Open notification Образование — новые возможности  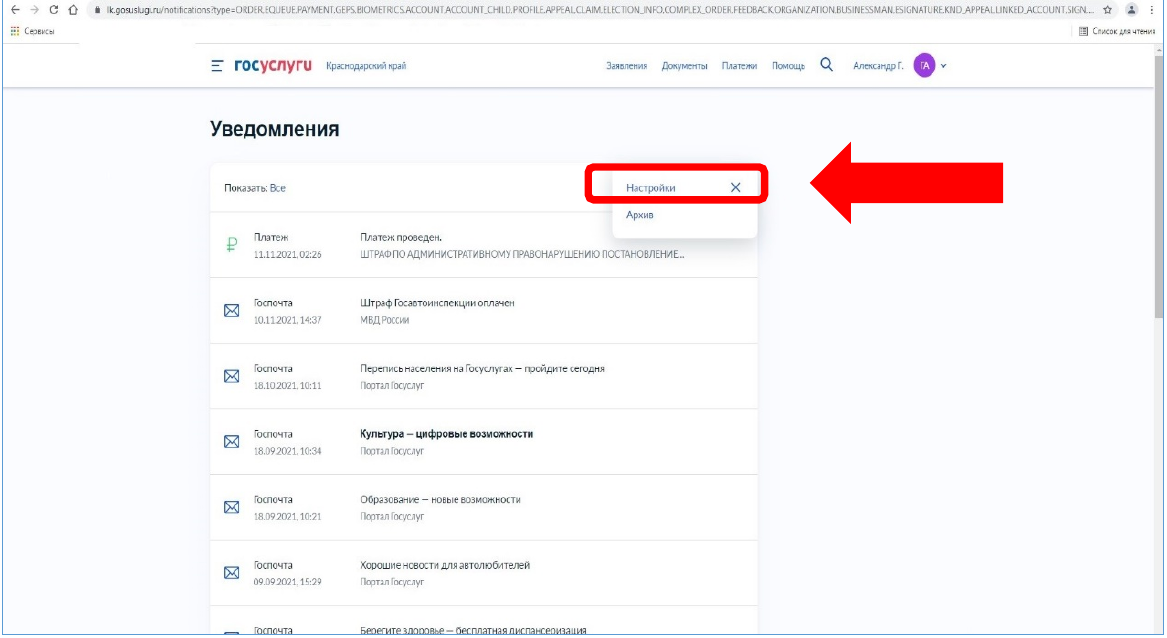point(484,507)
